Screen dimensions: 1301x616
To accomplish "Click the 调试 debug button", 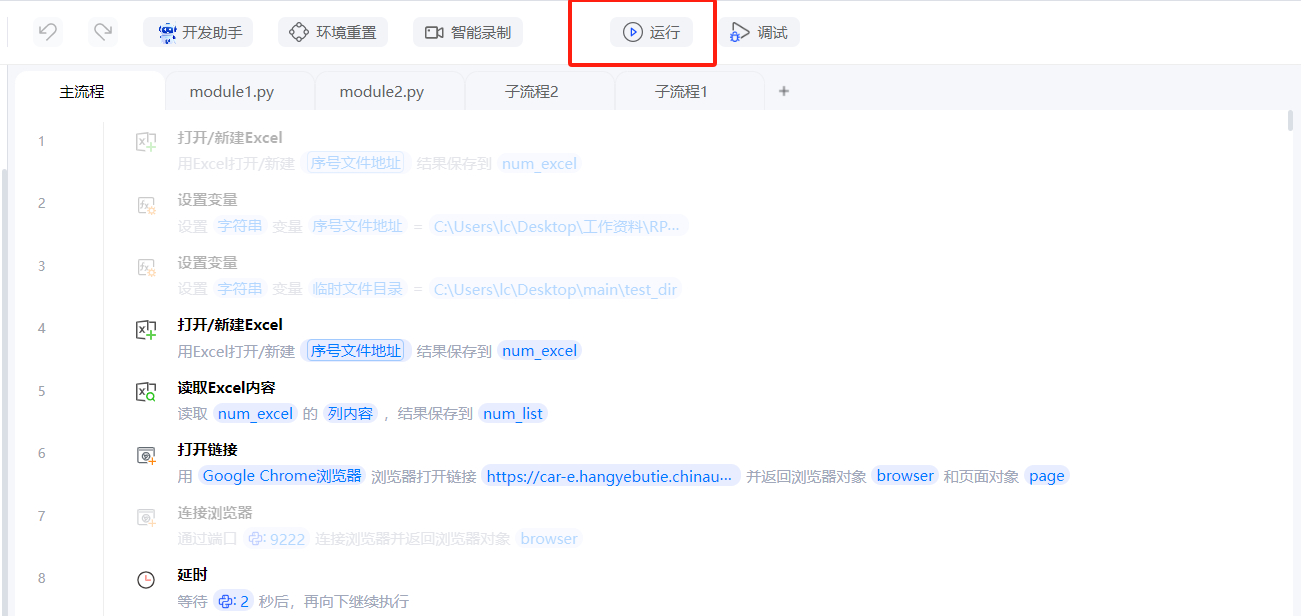I will coord(759,32).
